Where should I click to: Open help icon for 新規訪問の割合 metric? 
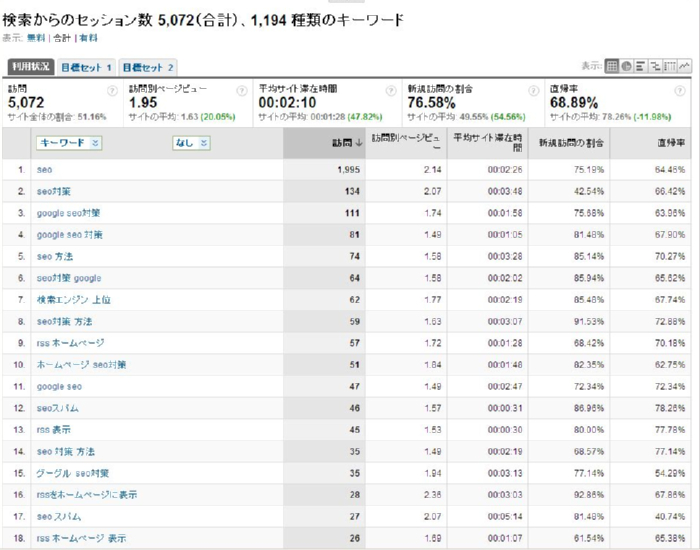pos(533,91)
